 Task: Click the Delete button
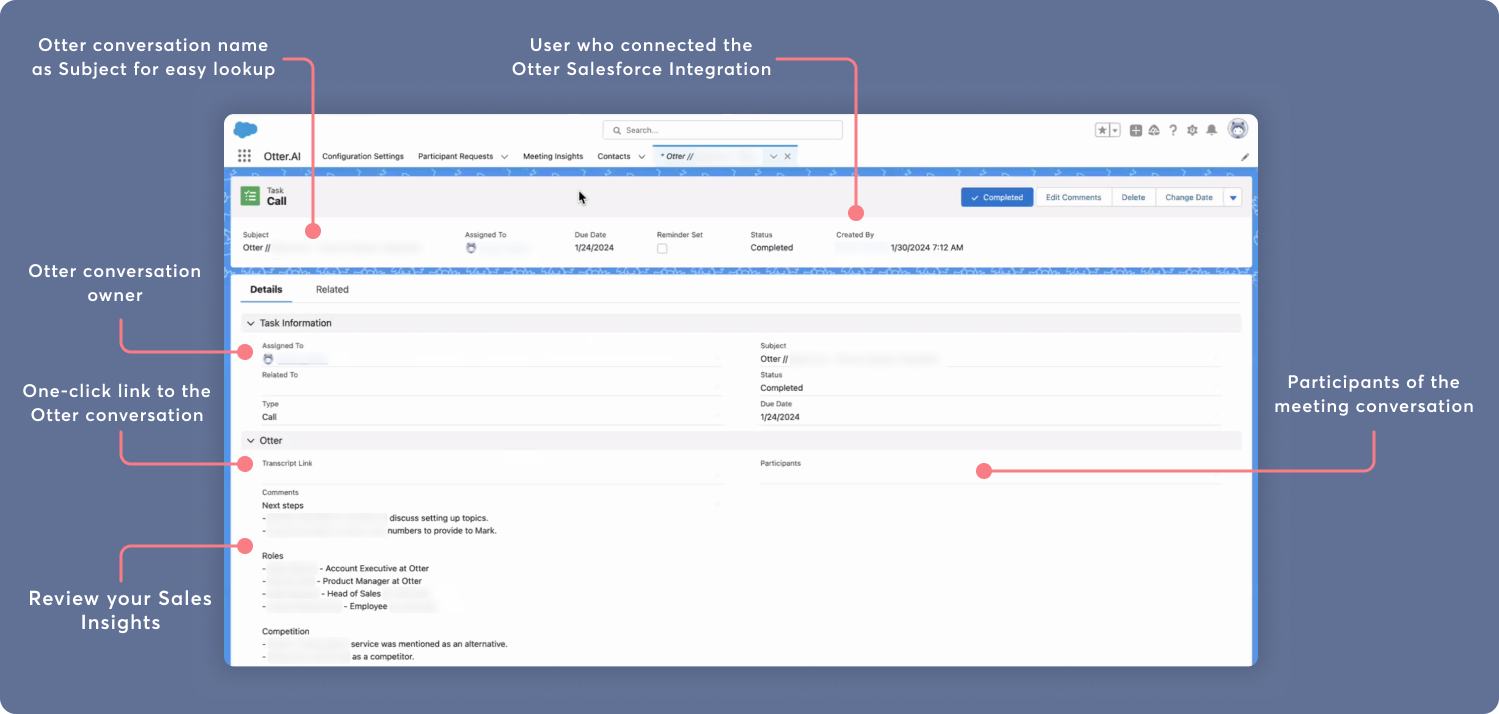click(x=1133, y=198)
